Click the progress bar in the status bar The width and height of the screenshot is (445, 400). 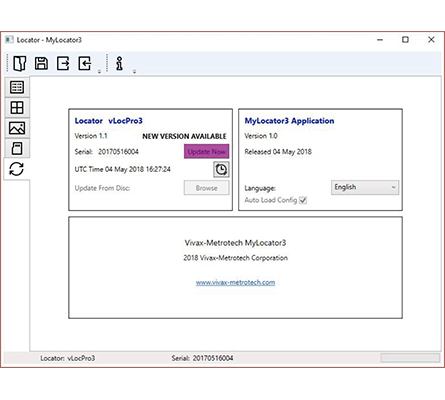[410, 358]
